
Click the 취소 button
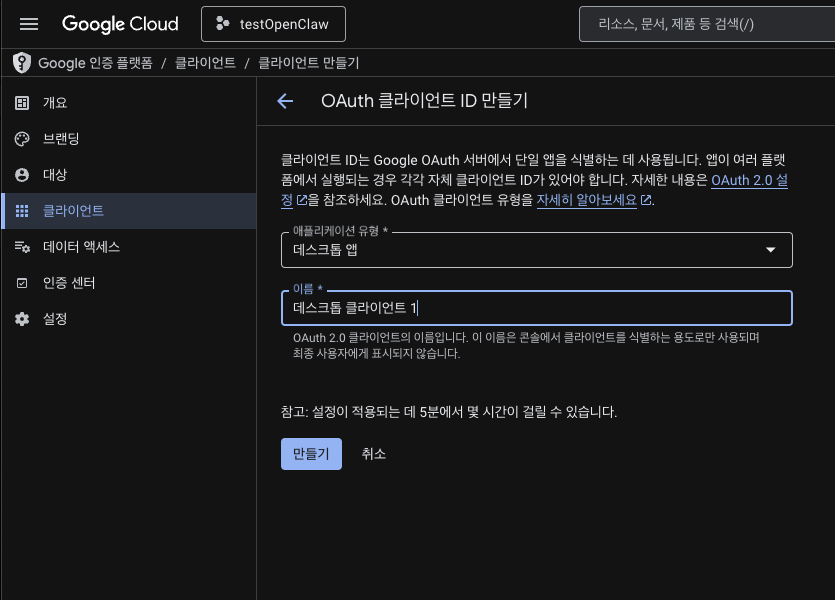tap(373, 453)
